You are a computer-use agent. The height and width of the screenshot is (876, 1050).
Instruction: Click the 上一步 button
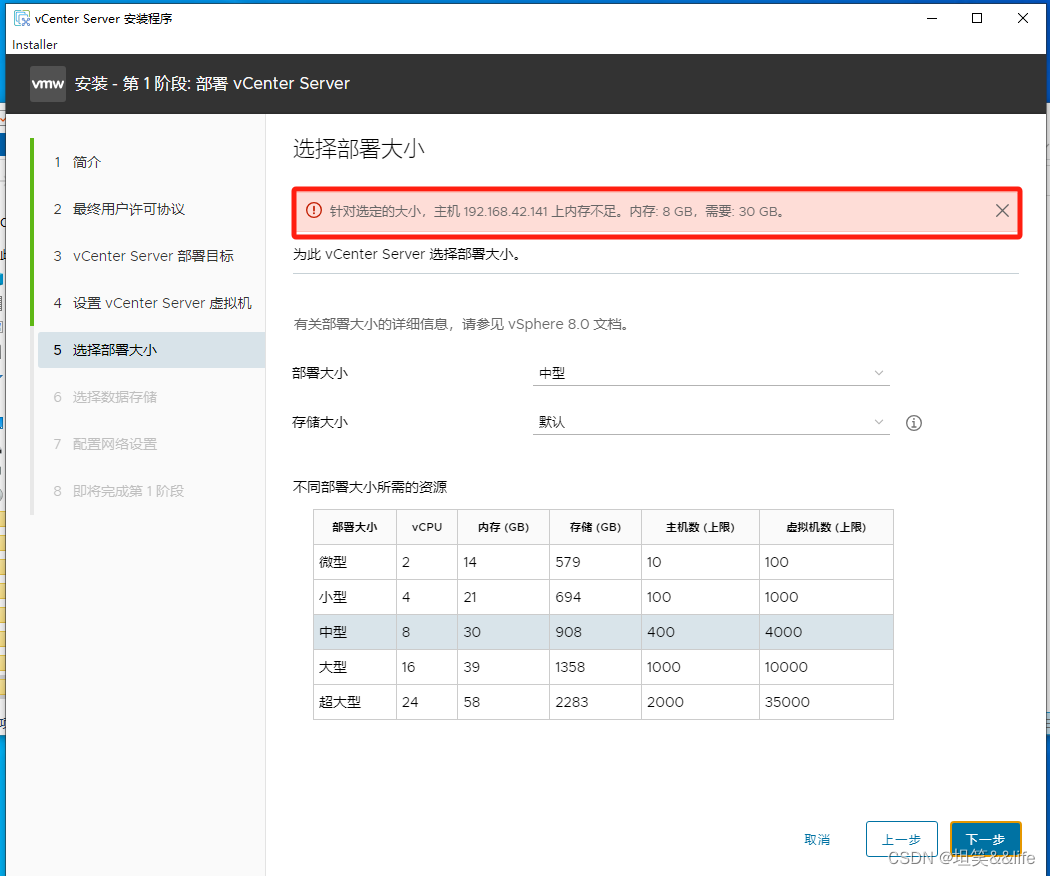[901, 838]
